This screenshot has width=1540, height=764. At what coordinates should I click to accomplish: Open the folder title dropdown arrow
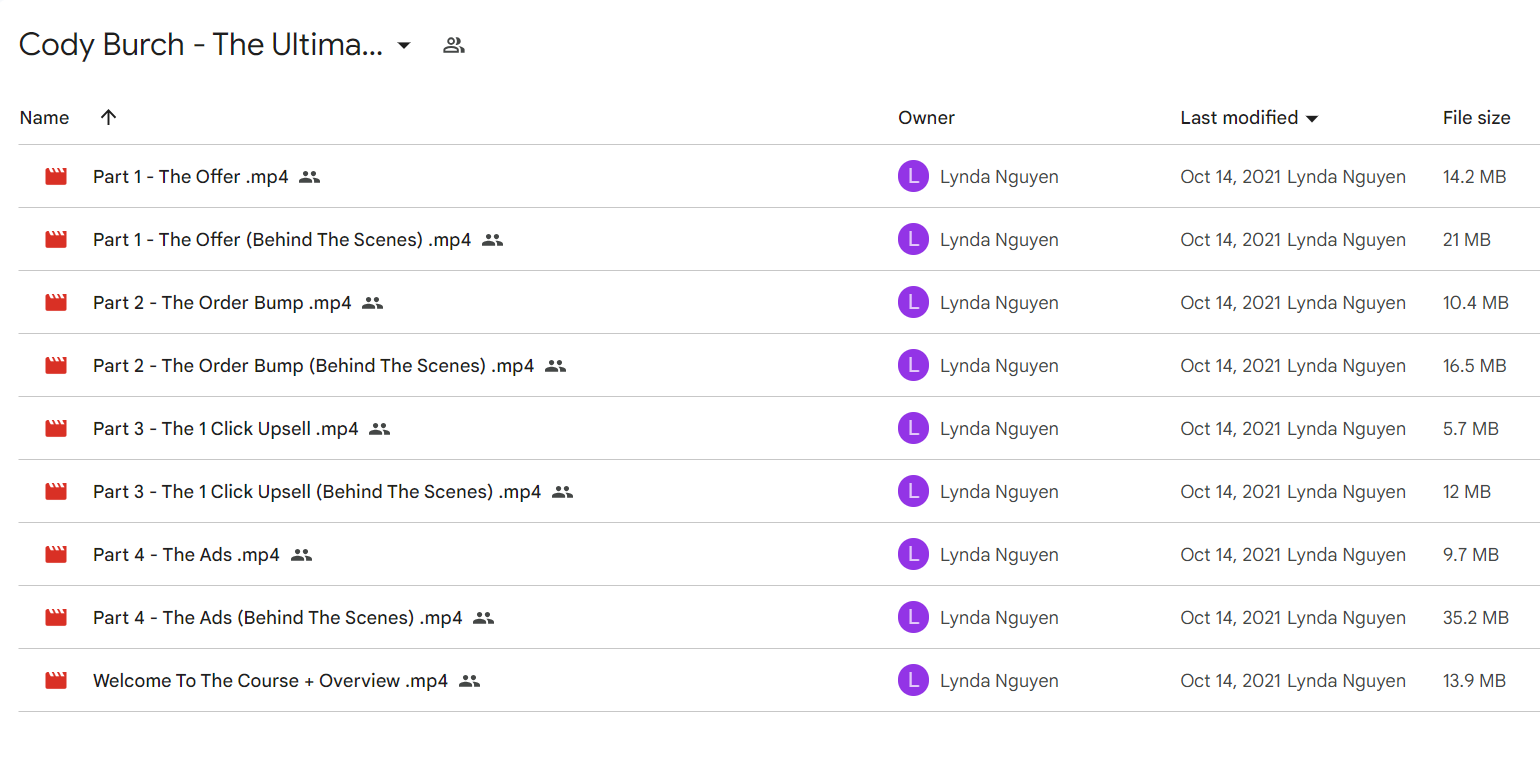pyautogui.click(x=404, y=45)
